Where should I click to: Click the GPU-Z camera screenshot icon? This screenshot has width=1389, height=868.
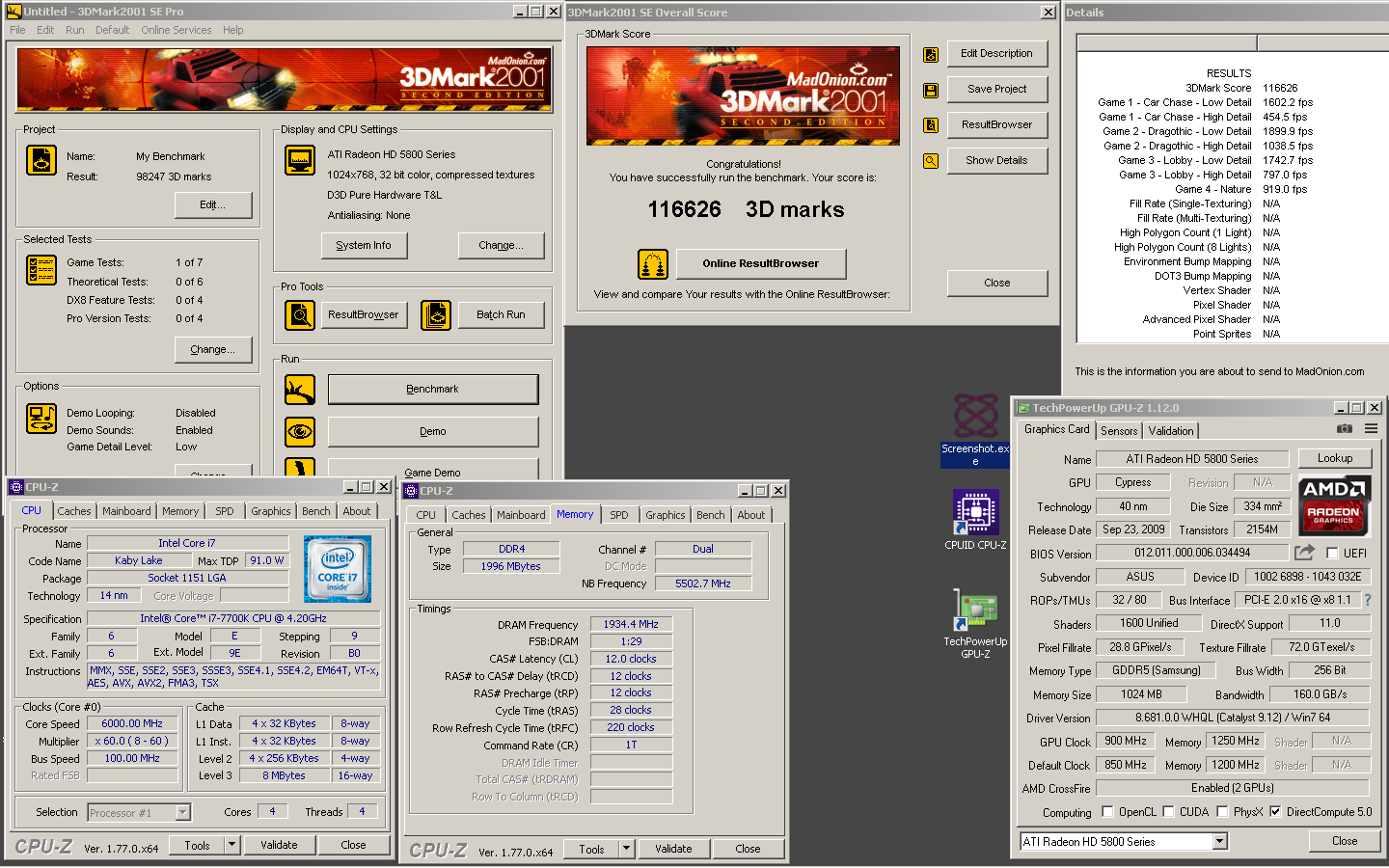tap(1345, 429)
